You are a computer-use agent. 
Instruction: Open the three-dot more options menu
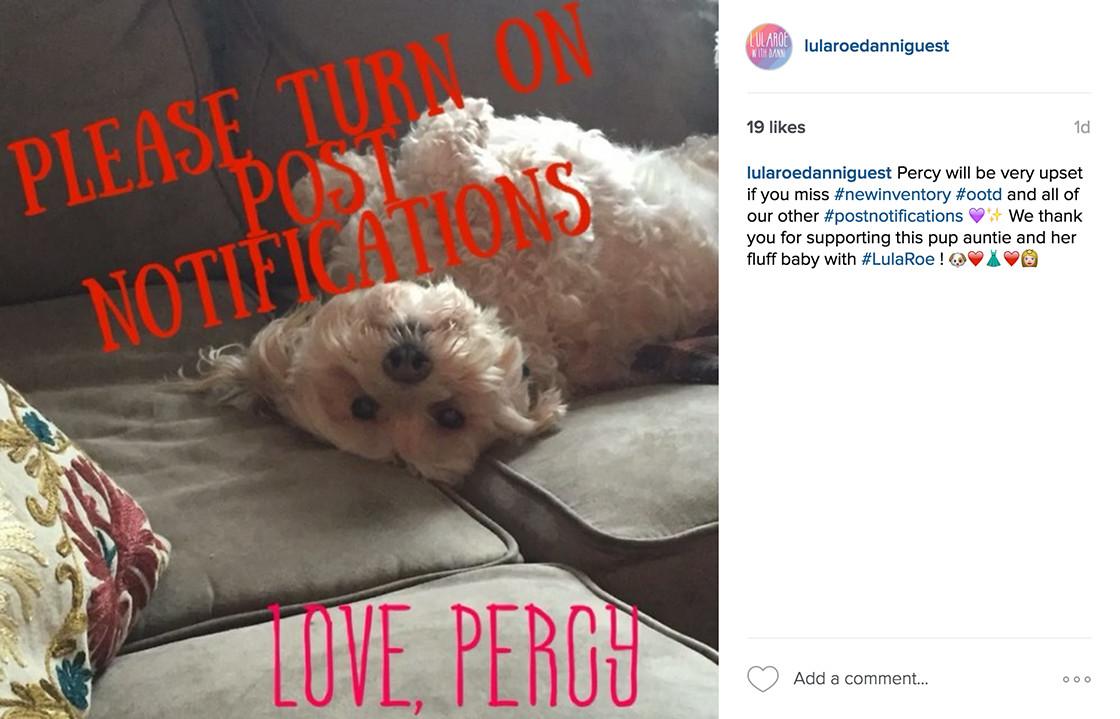pos(1076,679)
